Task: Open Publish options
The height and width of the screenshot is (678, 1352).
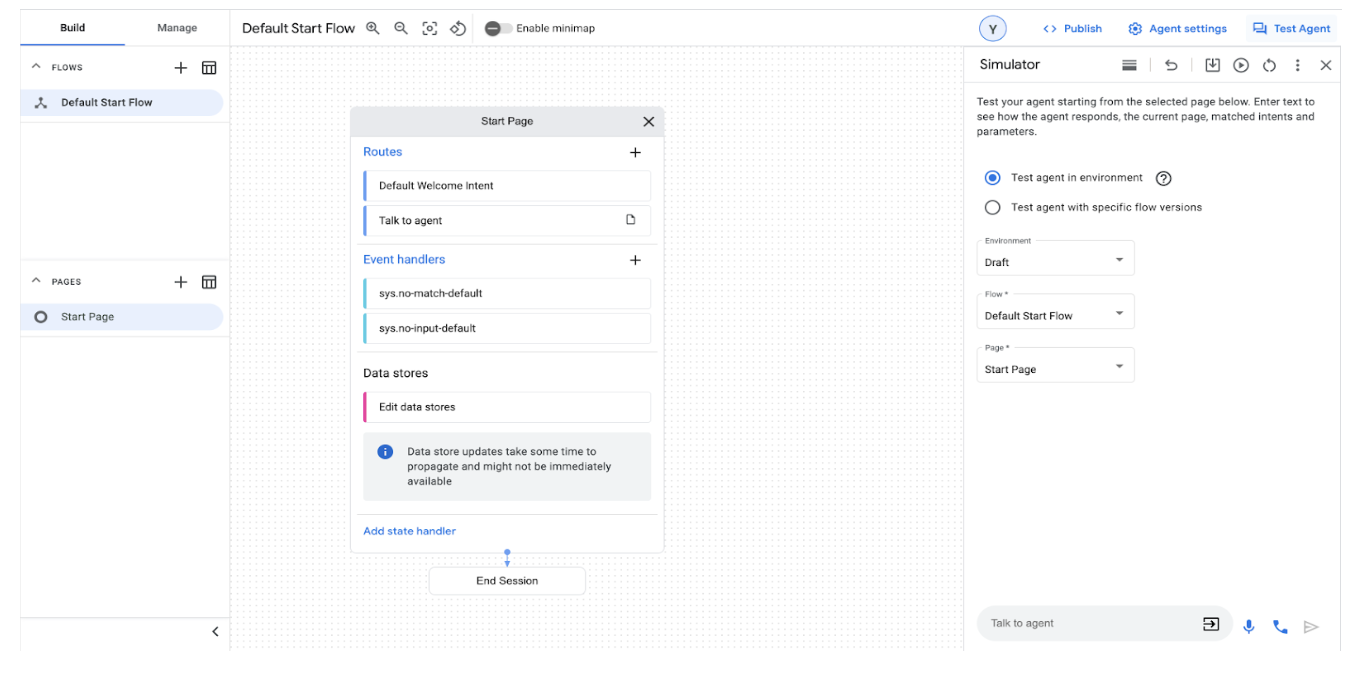Action: [1072, 29]
